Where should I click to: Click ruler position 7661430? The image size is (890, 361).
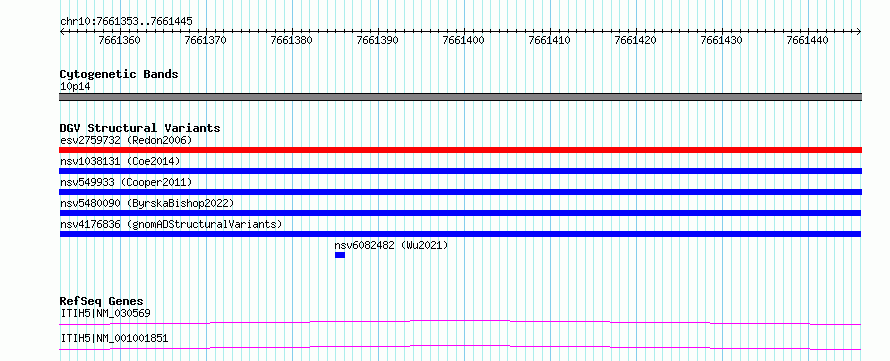721,40
